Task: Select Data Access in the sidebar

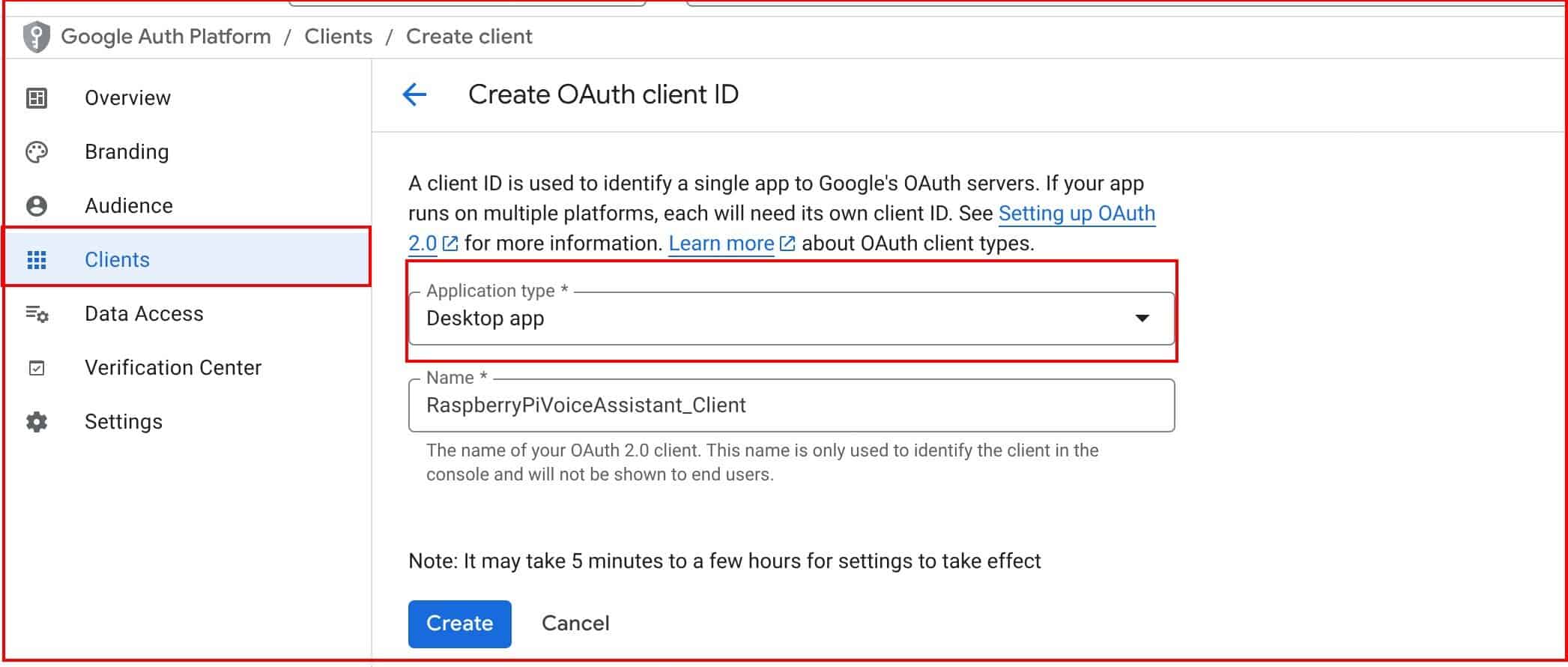Action: click(x=144, y=314)
